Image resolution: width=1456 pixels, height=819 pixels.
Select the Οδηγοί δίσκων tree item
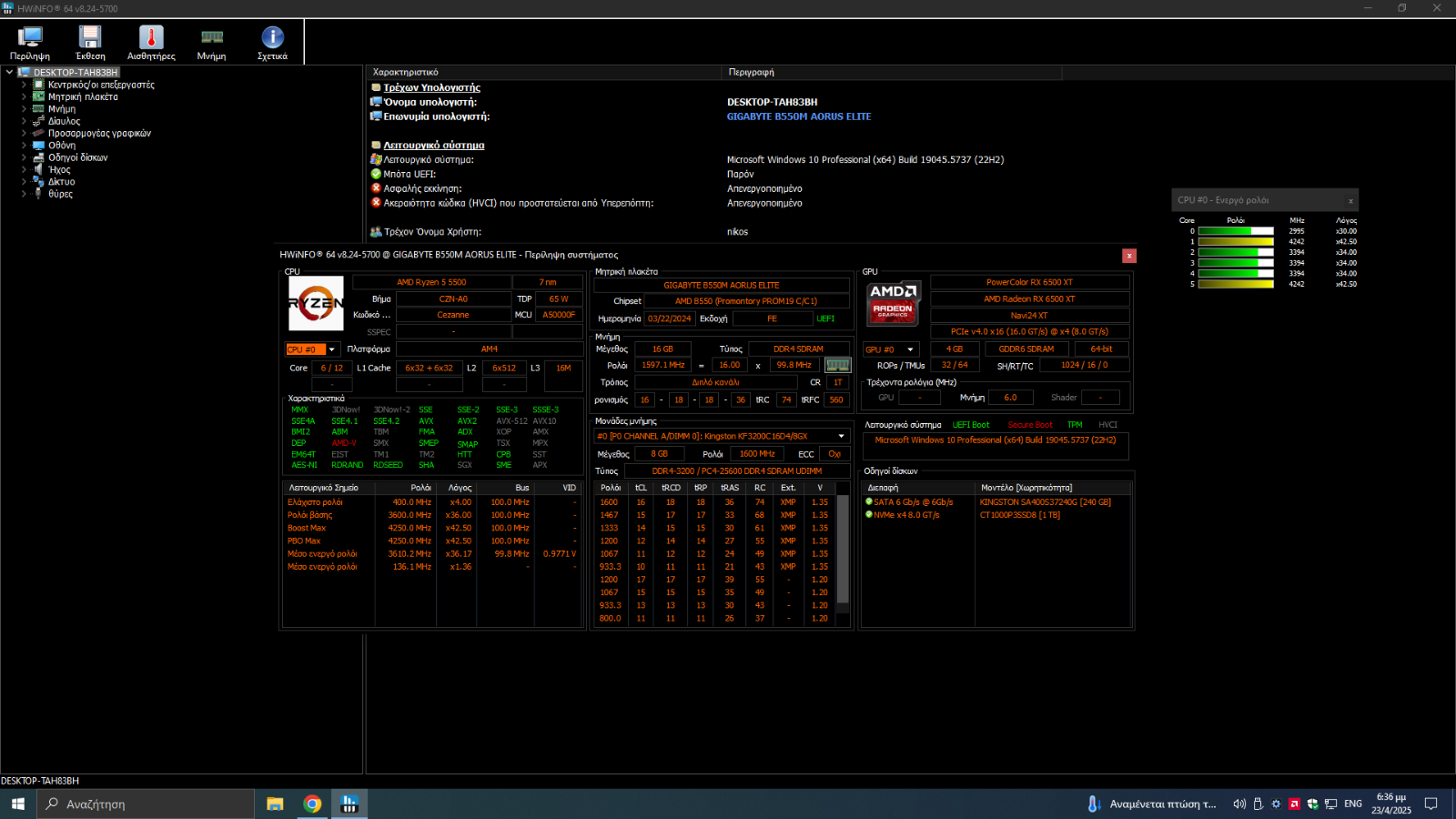click(77, 157)
